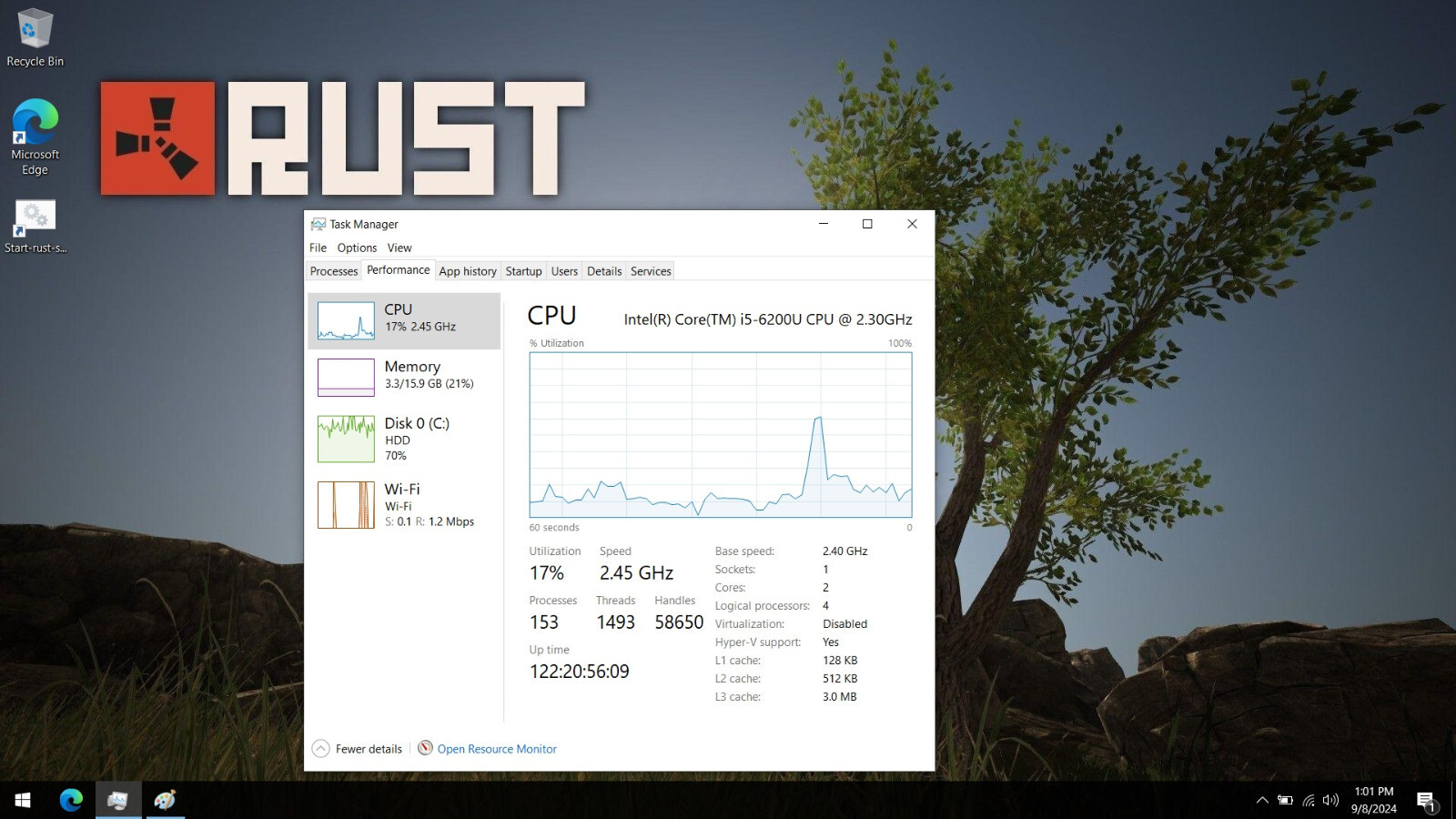Image resolution: width=1456 pixels, height=819 pixels.
Task: Switch to the Details tab
Action: (604, 271)
